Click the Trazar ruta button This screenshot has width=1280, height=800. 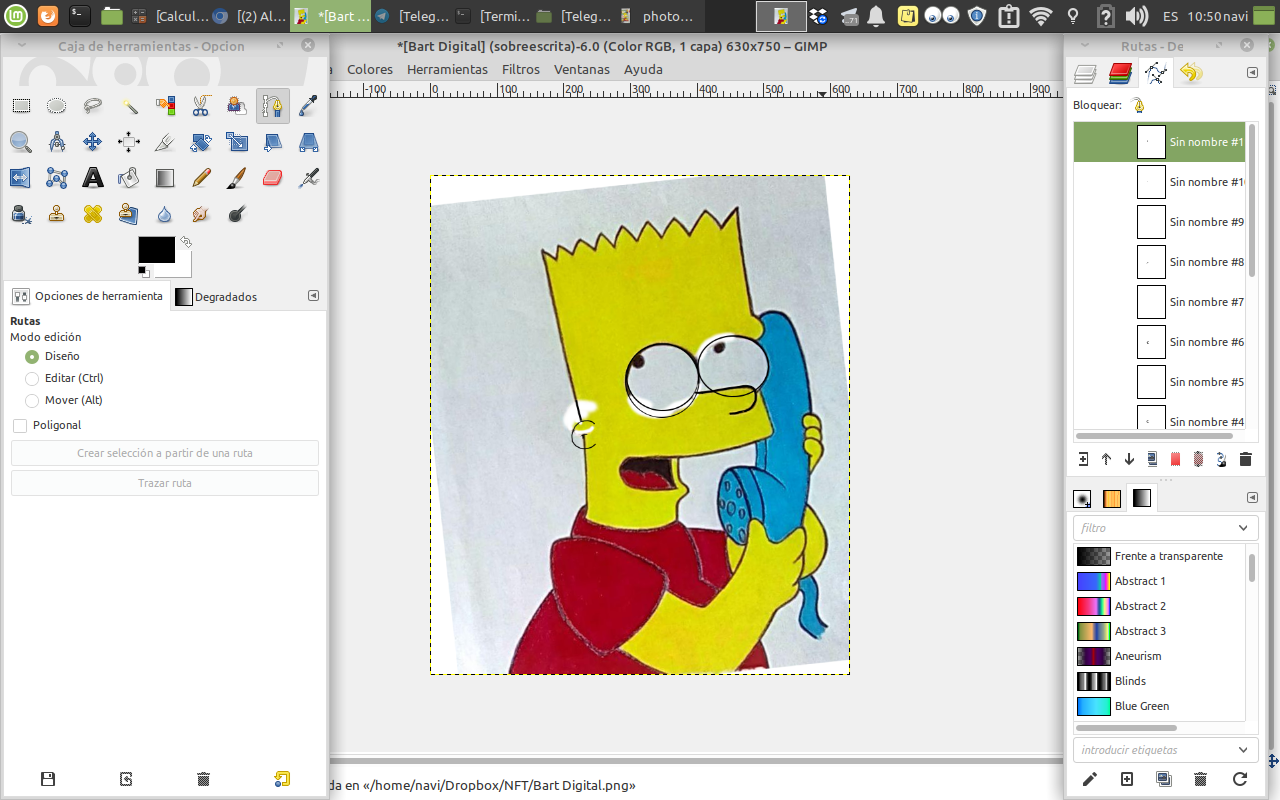[165, 483]
